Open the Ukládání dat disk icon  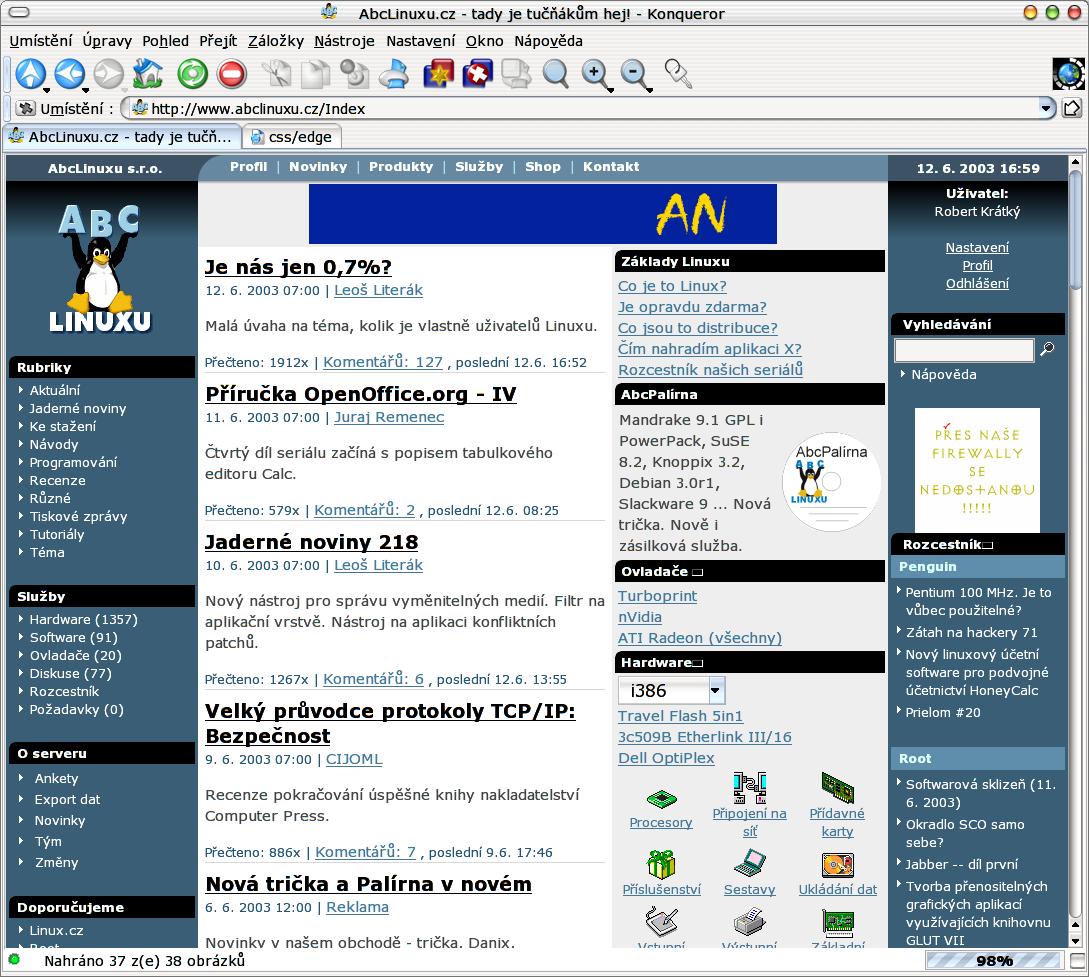838,865
